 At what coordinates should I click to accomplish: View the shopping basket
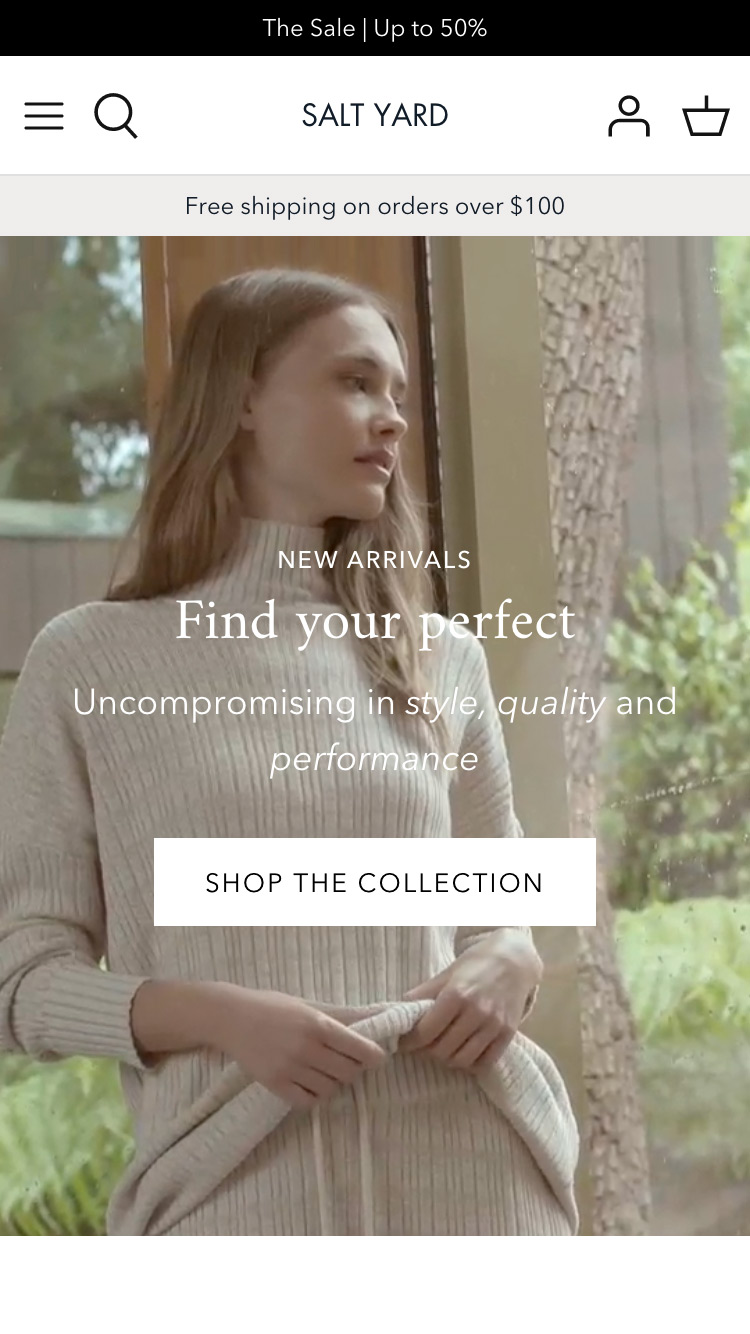coord(706,116)
